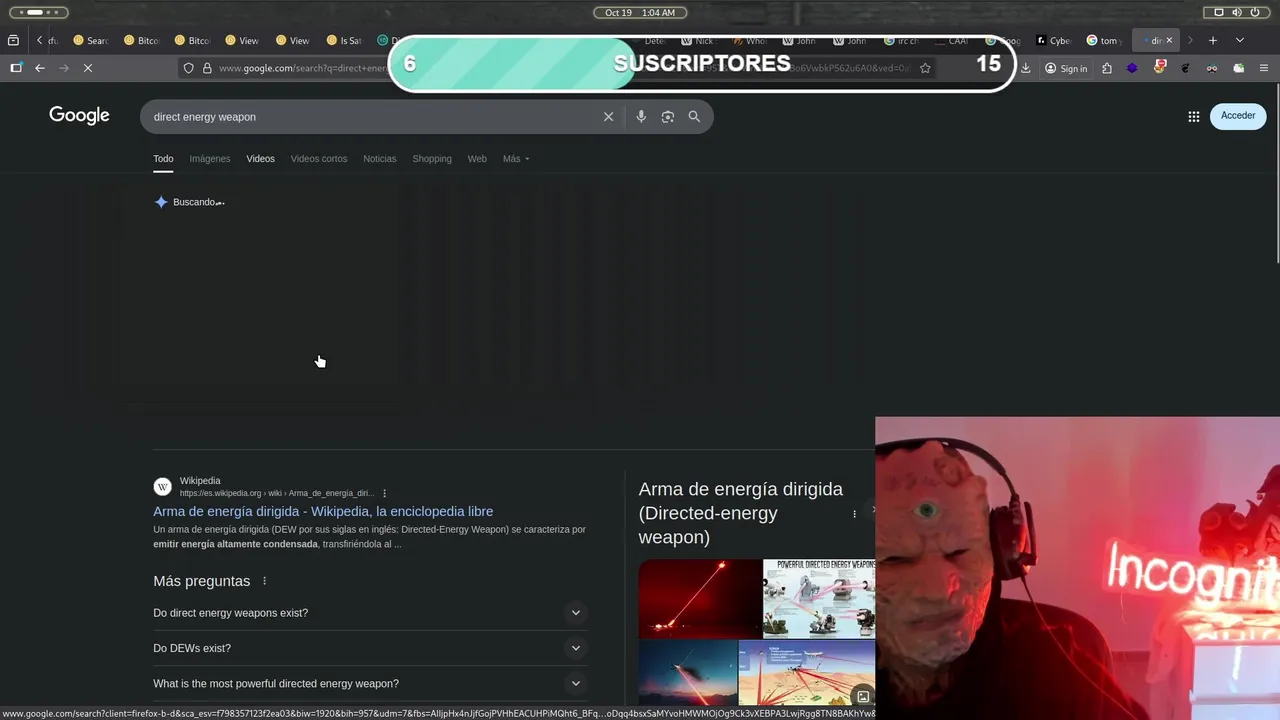This screenshot has height=720, width=1280.
Task: Open the Firefox hamburger menu
Action: coord(1264,68)
